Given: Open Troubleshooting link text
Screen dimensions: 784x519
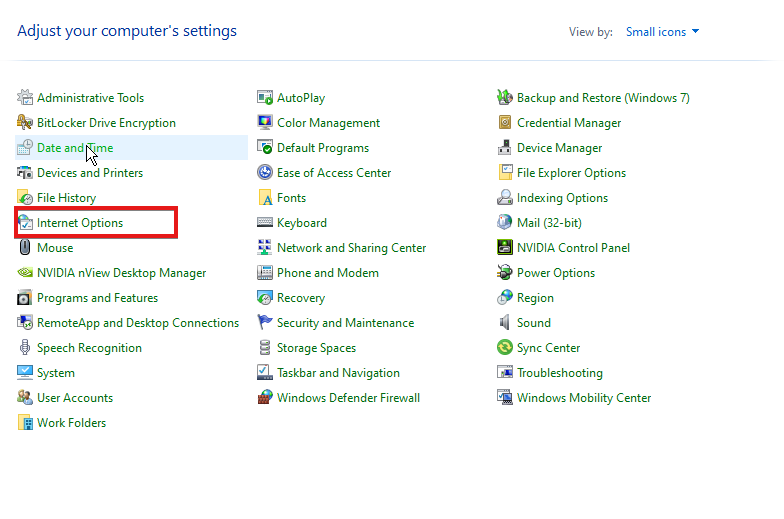Looking at the screenshot, I should point(560,373).
